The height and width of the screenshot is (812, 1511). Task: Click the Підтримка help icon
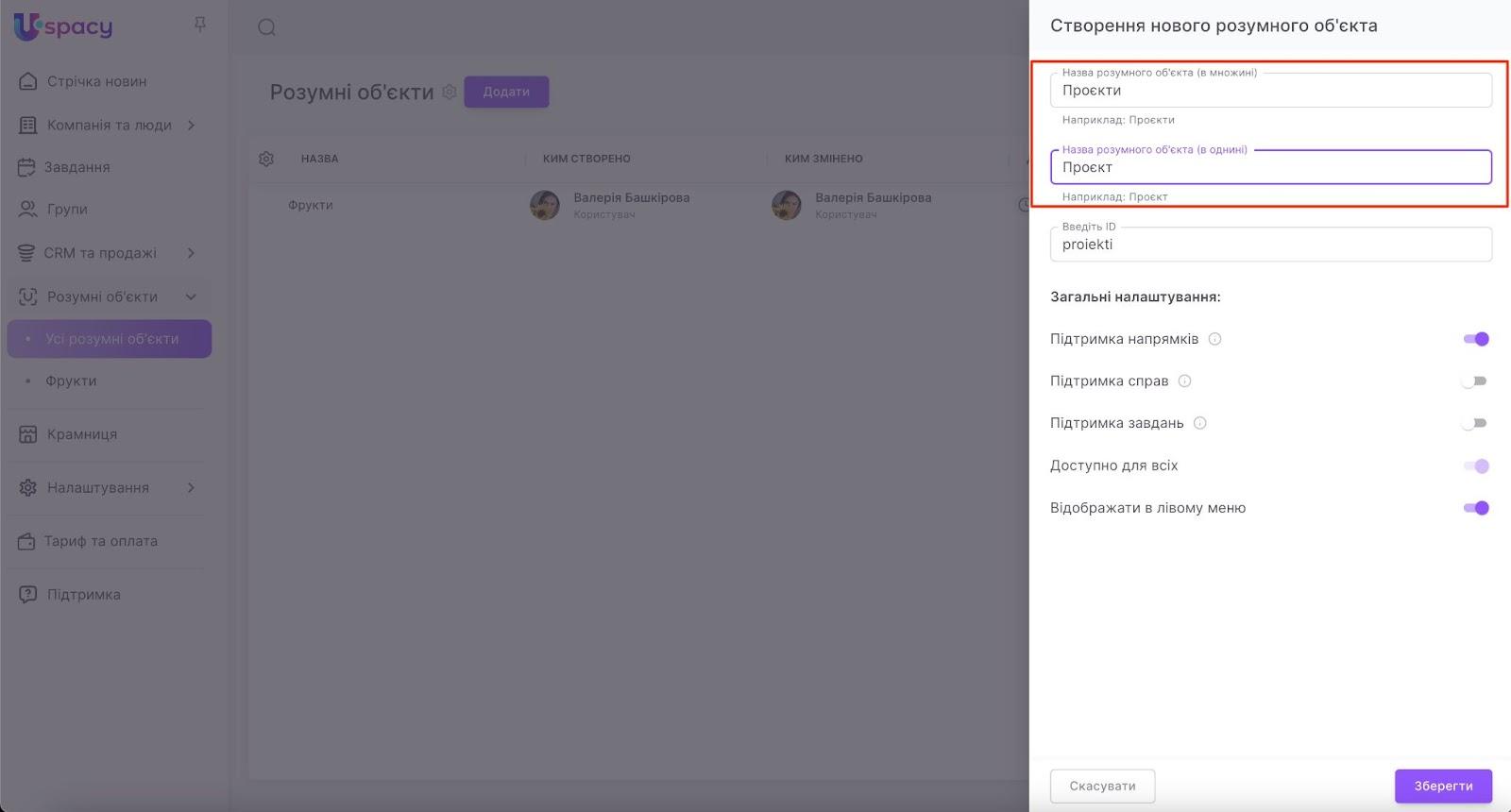[x=28, y=595]
